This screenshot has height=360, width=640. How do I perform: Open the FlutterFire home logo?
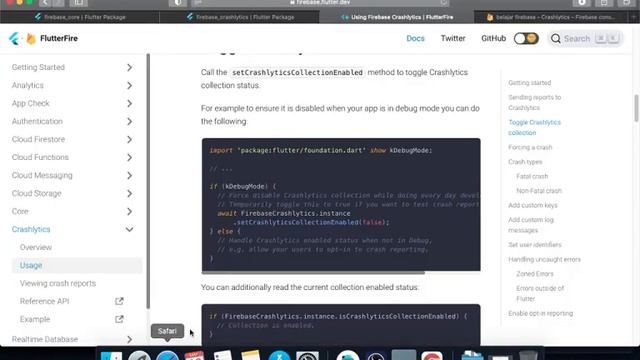(43, 38)
